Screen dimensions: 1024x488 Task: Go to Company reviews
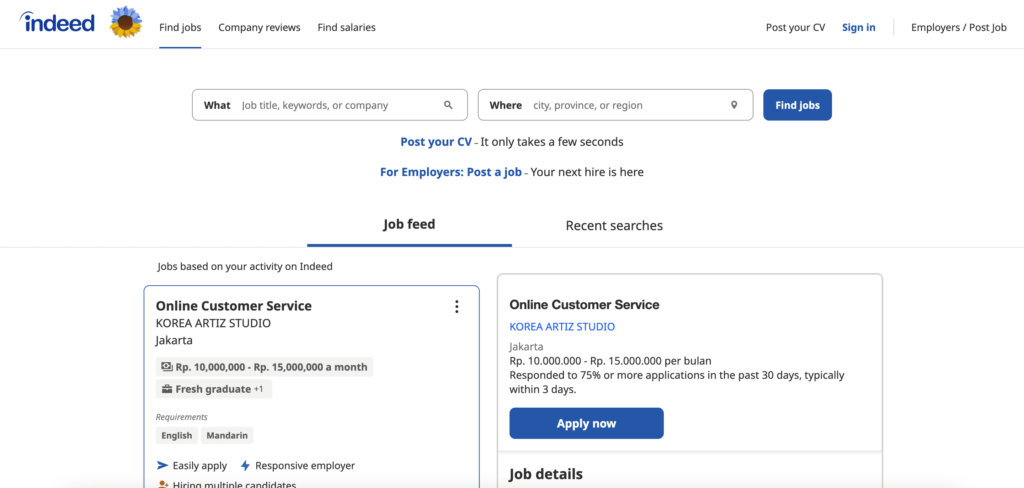[259, 27]
